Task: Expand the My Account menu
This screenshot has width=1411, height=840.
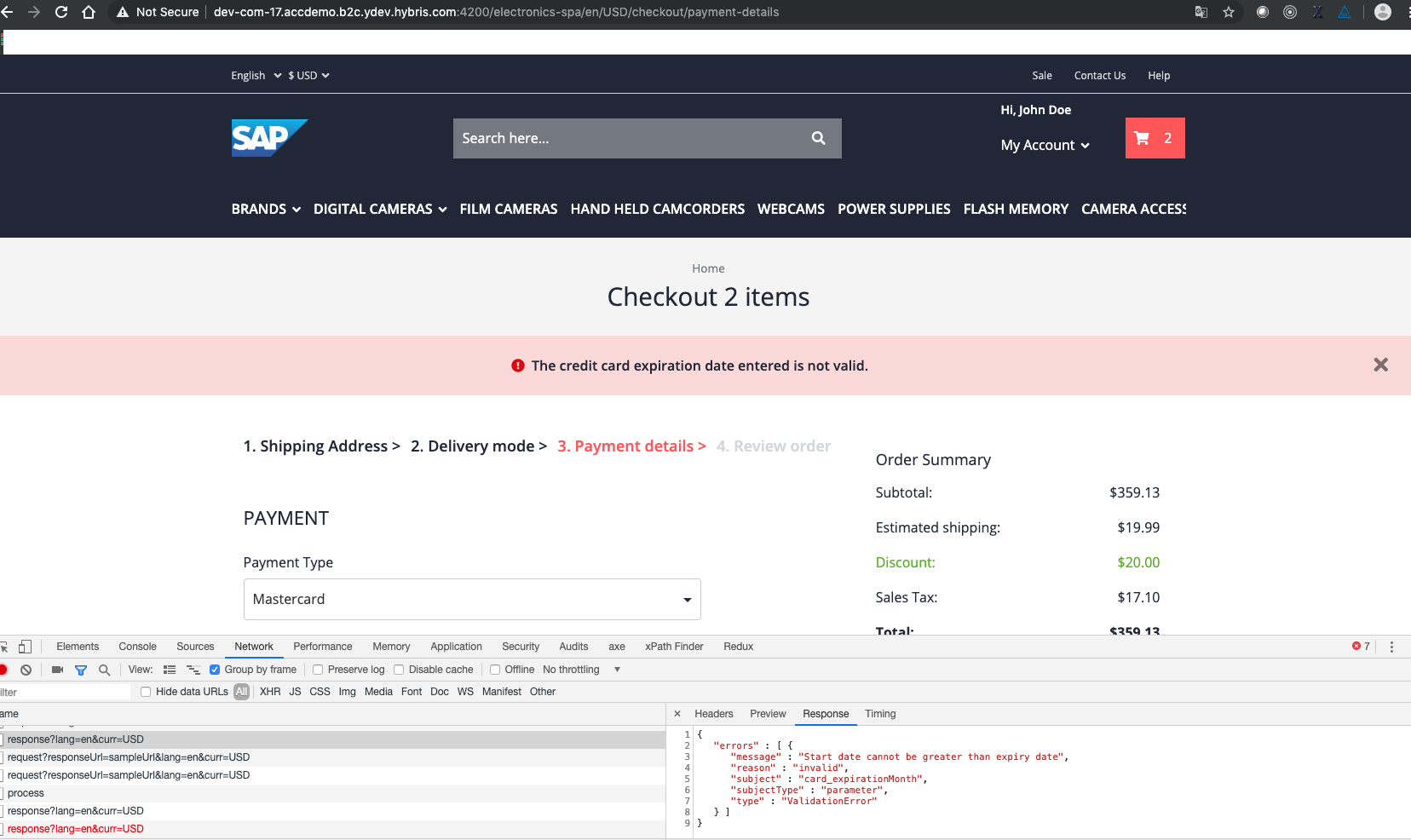Action: point(1045,145)
